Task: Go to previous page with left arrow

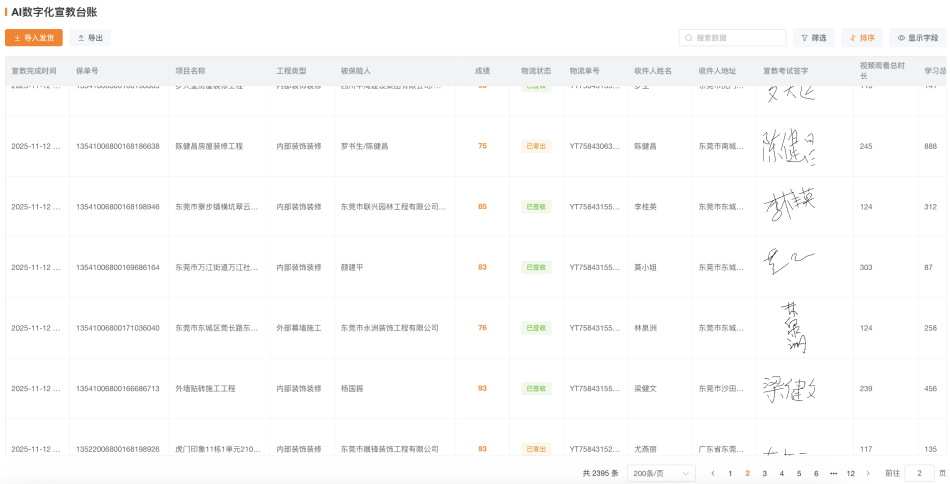Action: 713,473
